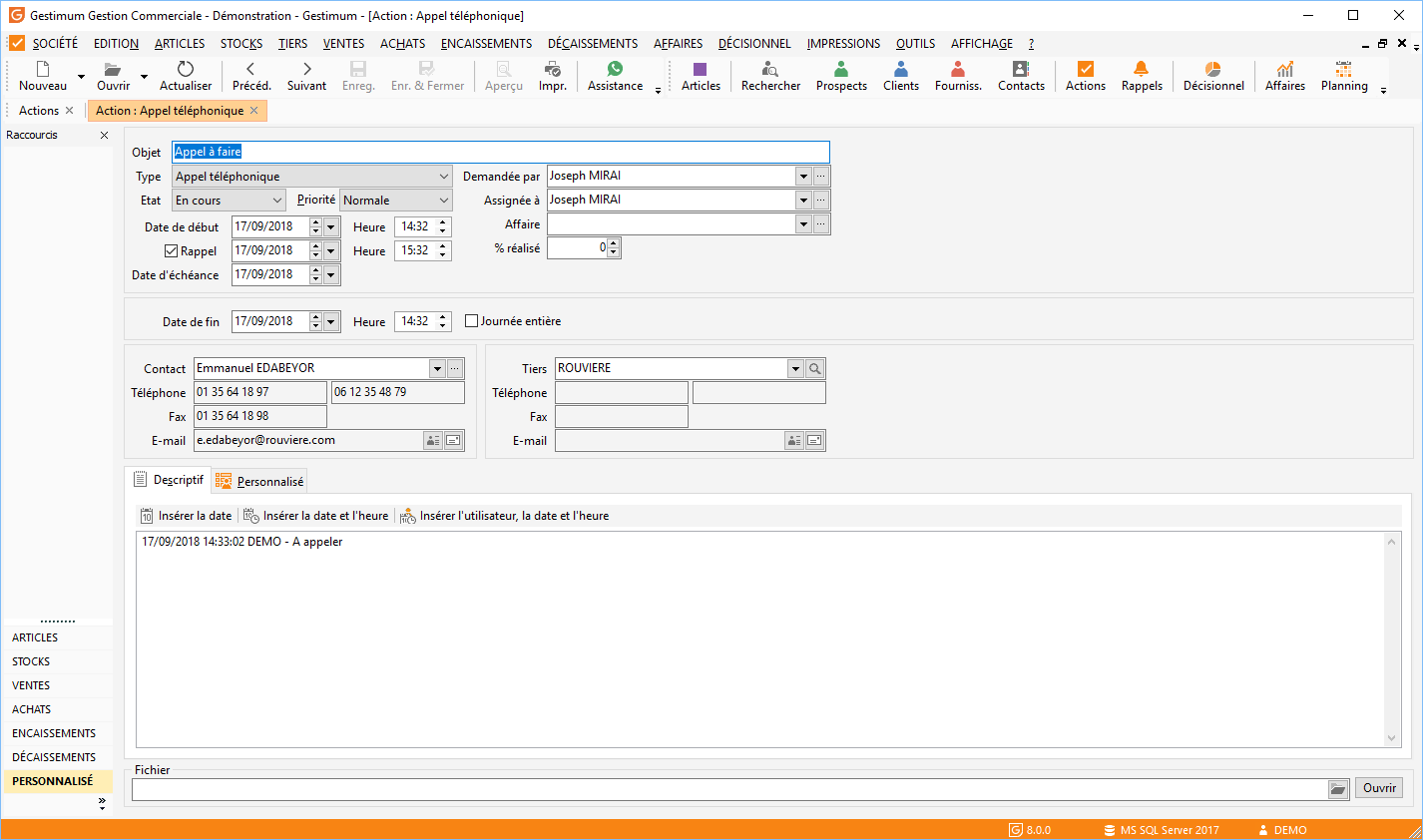1423x840 pixels.
Task: Select STOCKS in sidebar
Action: 57,661
